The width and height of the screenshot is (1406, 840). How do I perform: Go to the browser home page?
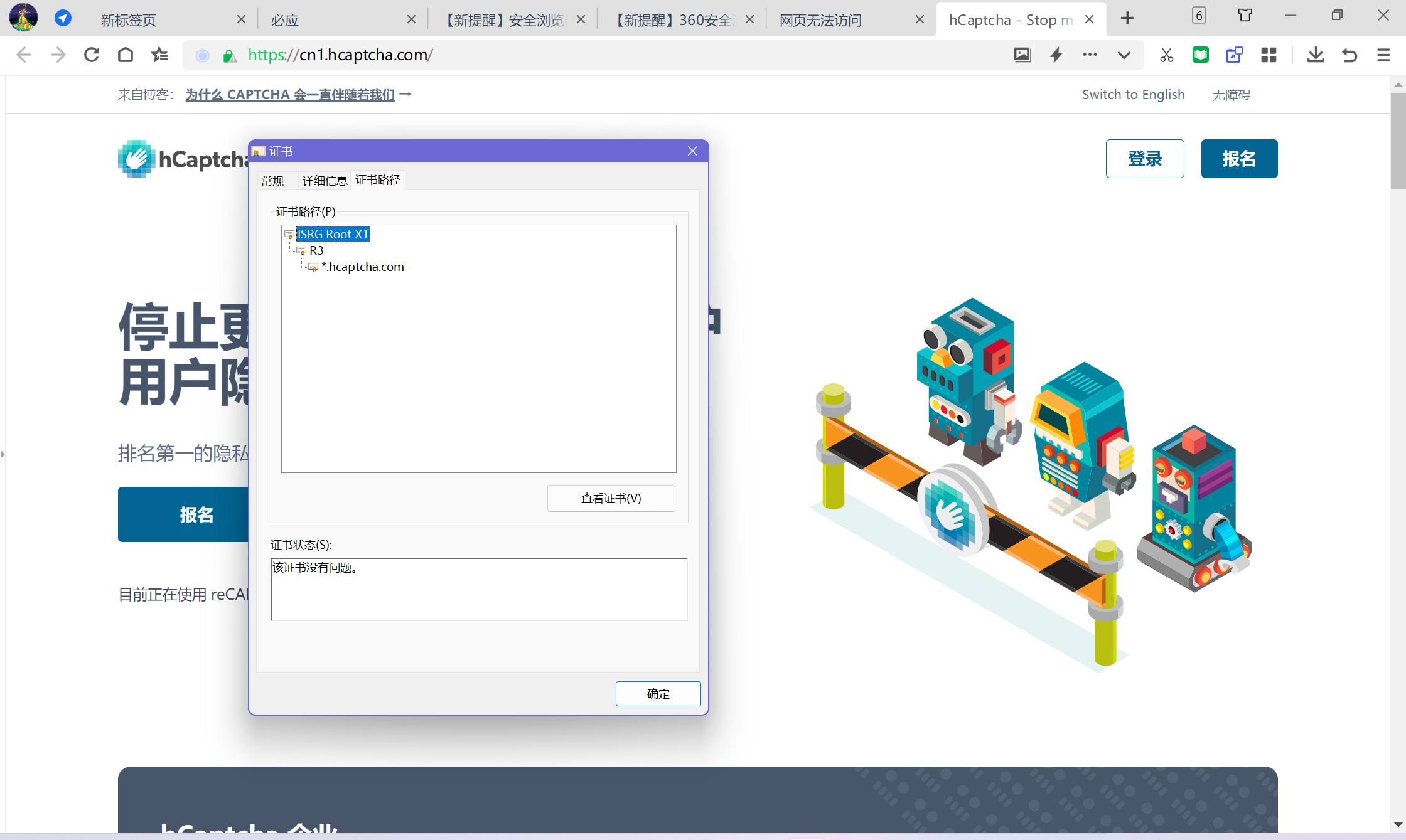point(126,55)
